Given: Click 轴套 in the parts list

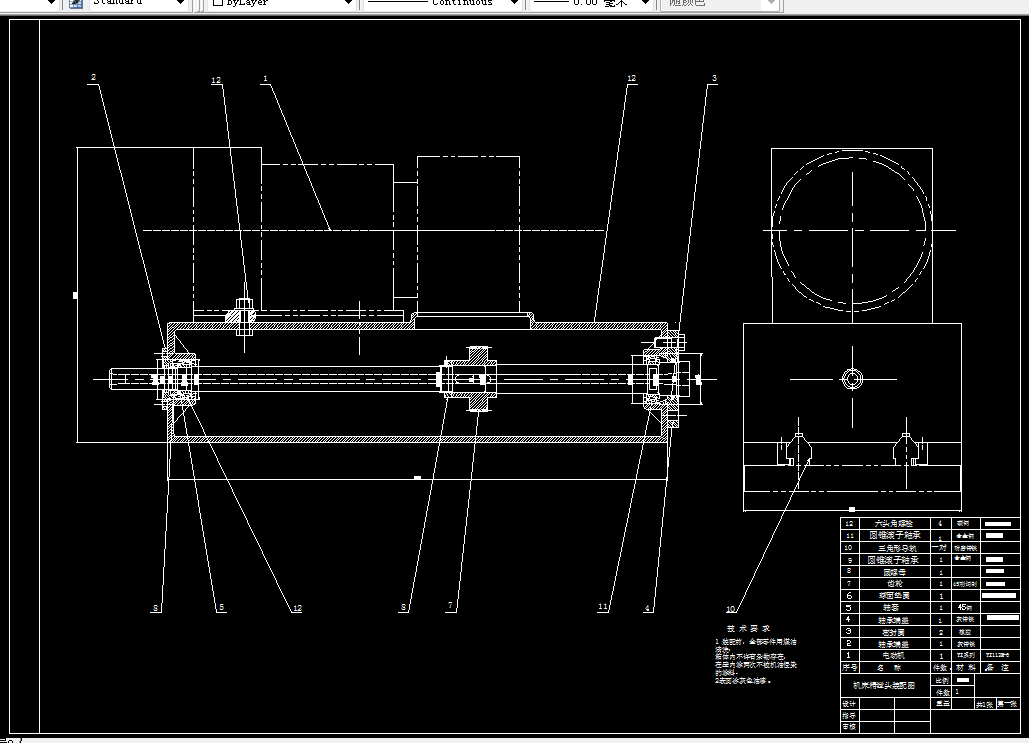Looking at the screenshot, I should point(891,608).
